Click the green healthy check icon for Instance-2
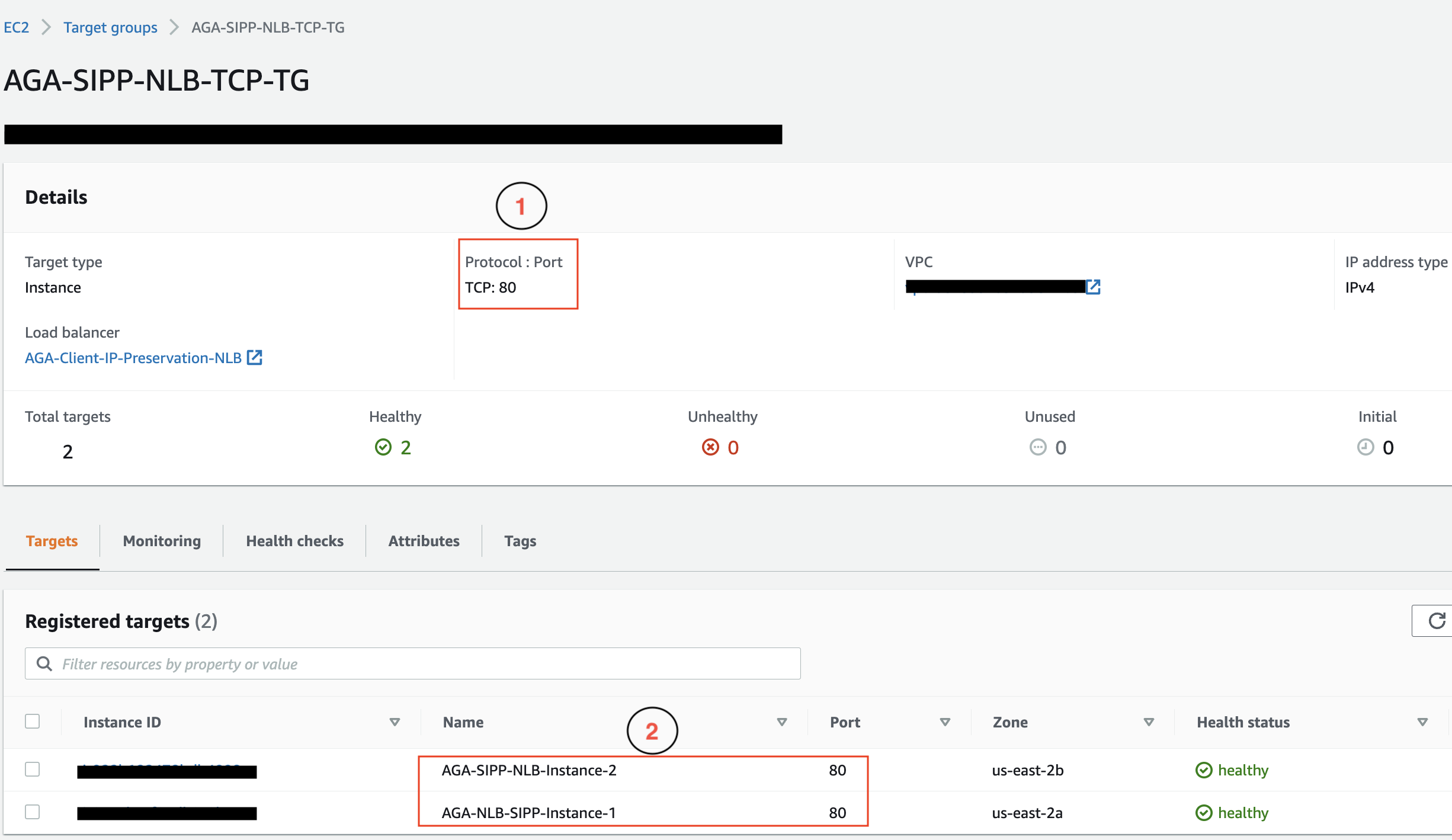Screen dimensions: 1452x840 [1204, 770]
